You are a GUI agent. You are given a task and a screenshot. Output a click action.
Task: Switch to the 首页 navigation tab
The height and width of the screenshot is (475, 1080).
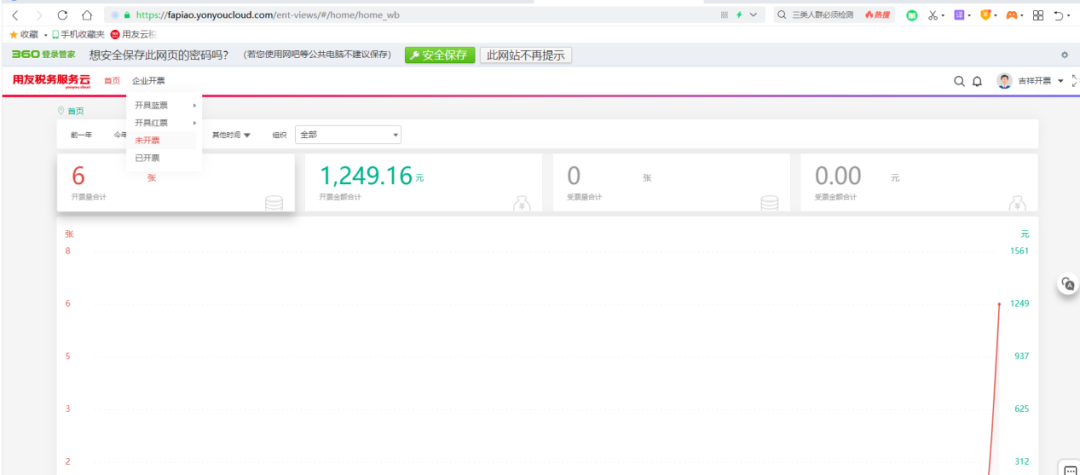pos(112,81)
